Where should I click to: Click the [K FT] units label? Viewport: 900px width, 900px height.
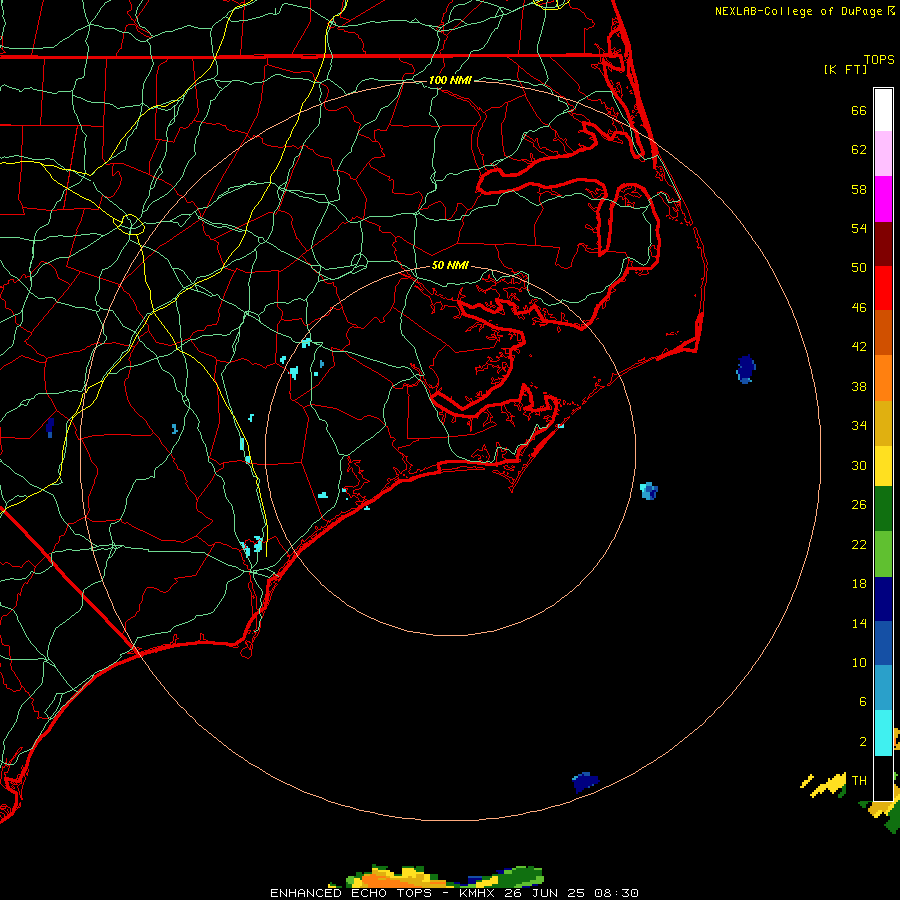tap(845, 69)
